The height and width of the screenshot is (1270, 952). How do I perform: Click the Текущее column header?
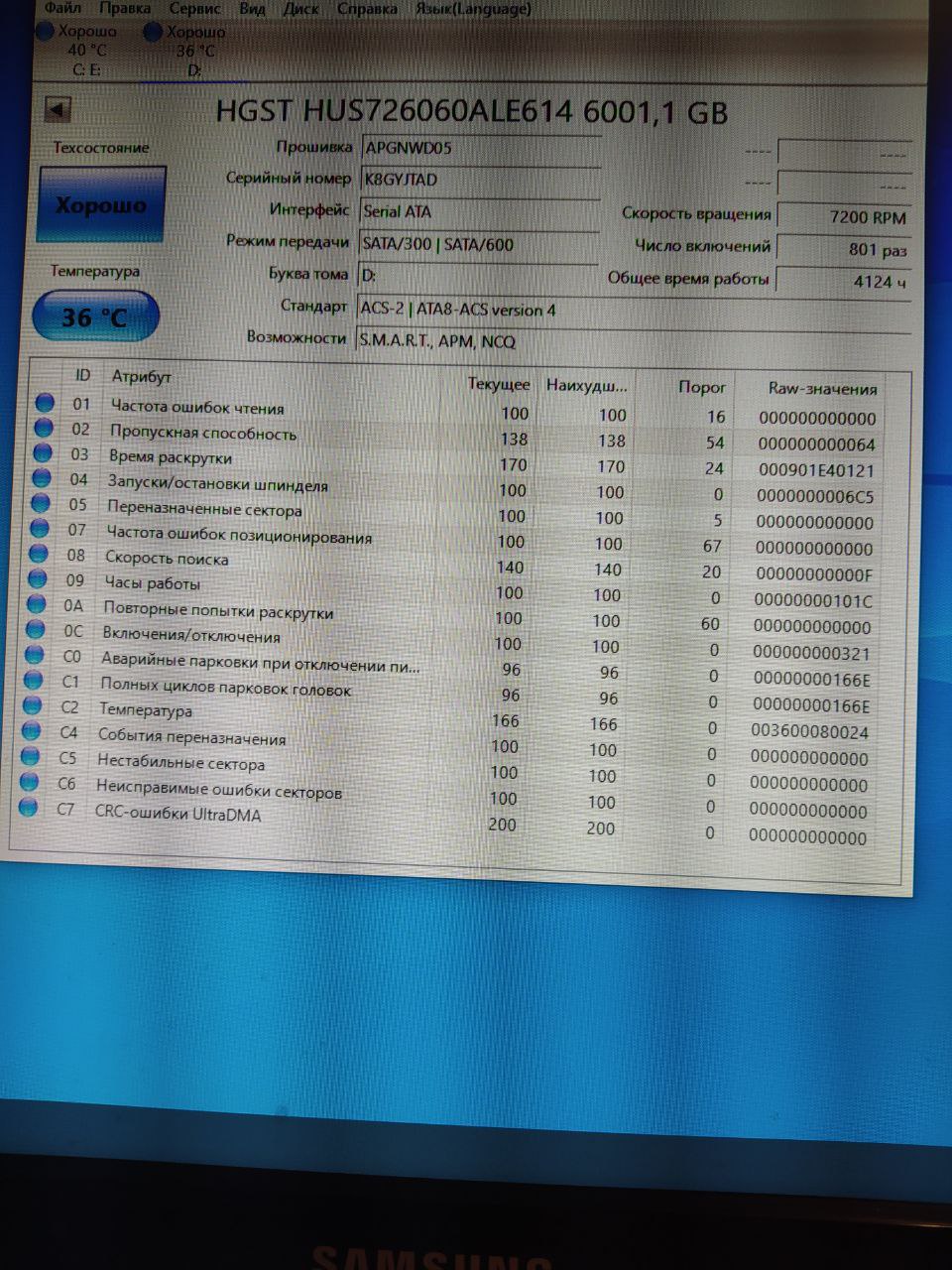pos(499,384)
